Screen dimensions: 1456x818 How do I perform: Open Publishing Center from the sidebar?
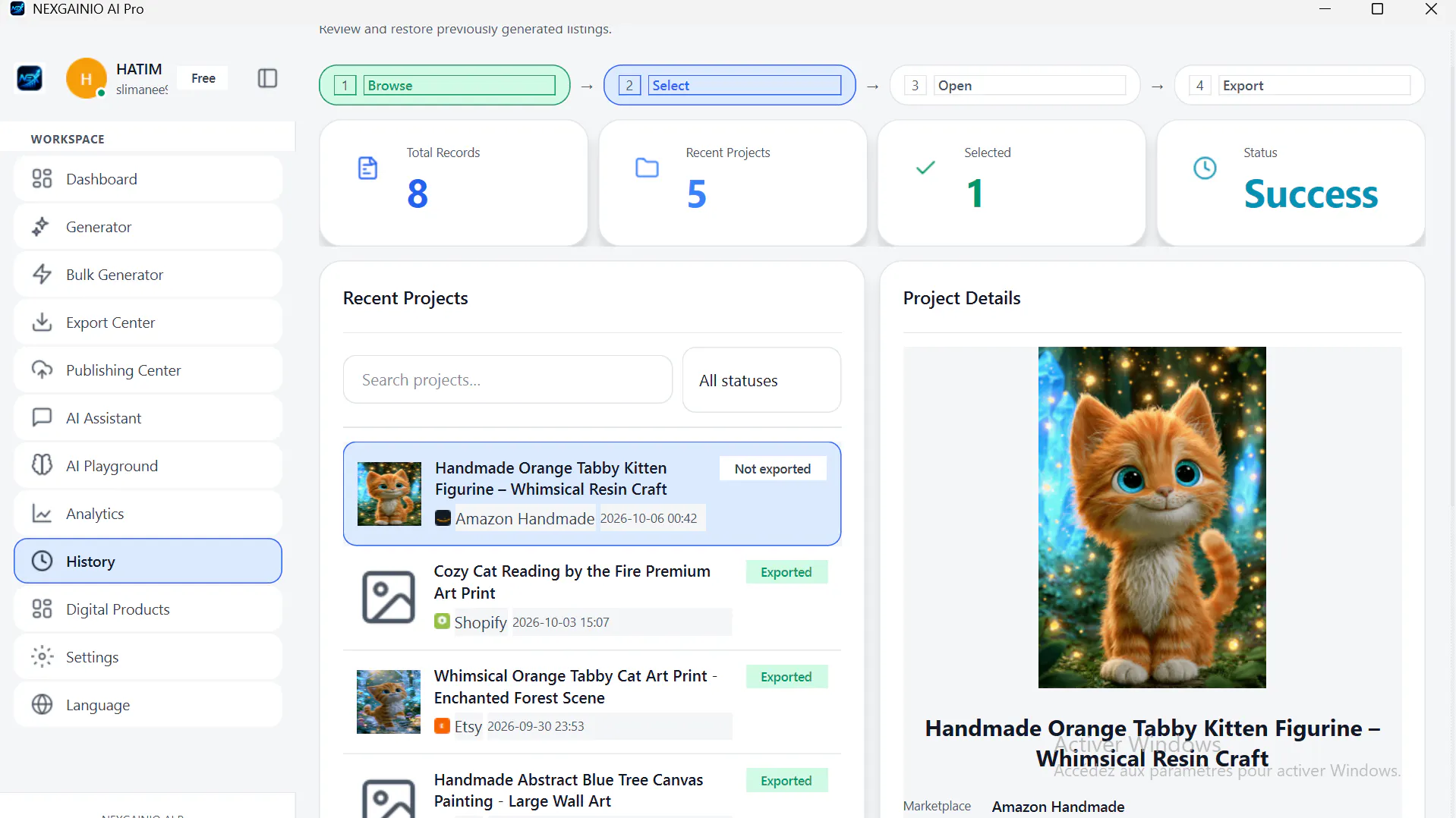148,370
